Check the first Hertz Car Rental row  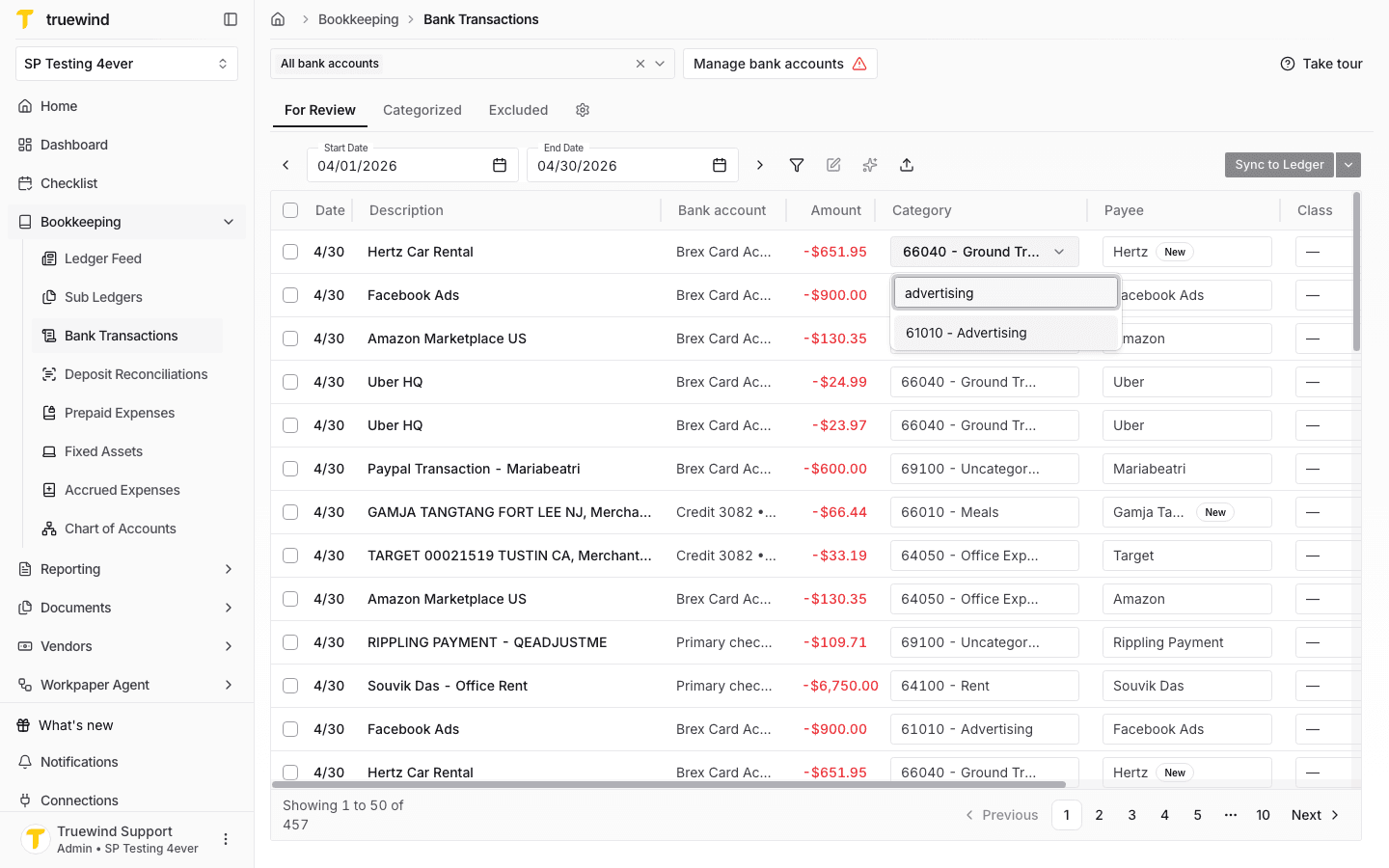290,252
